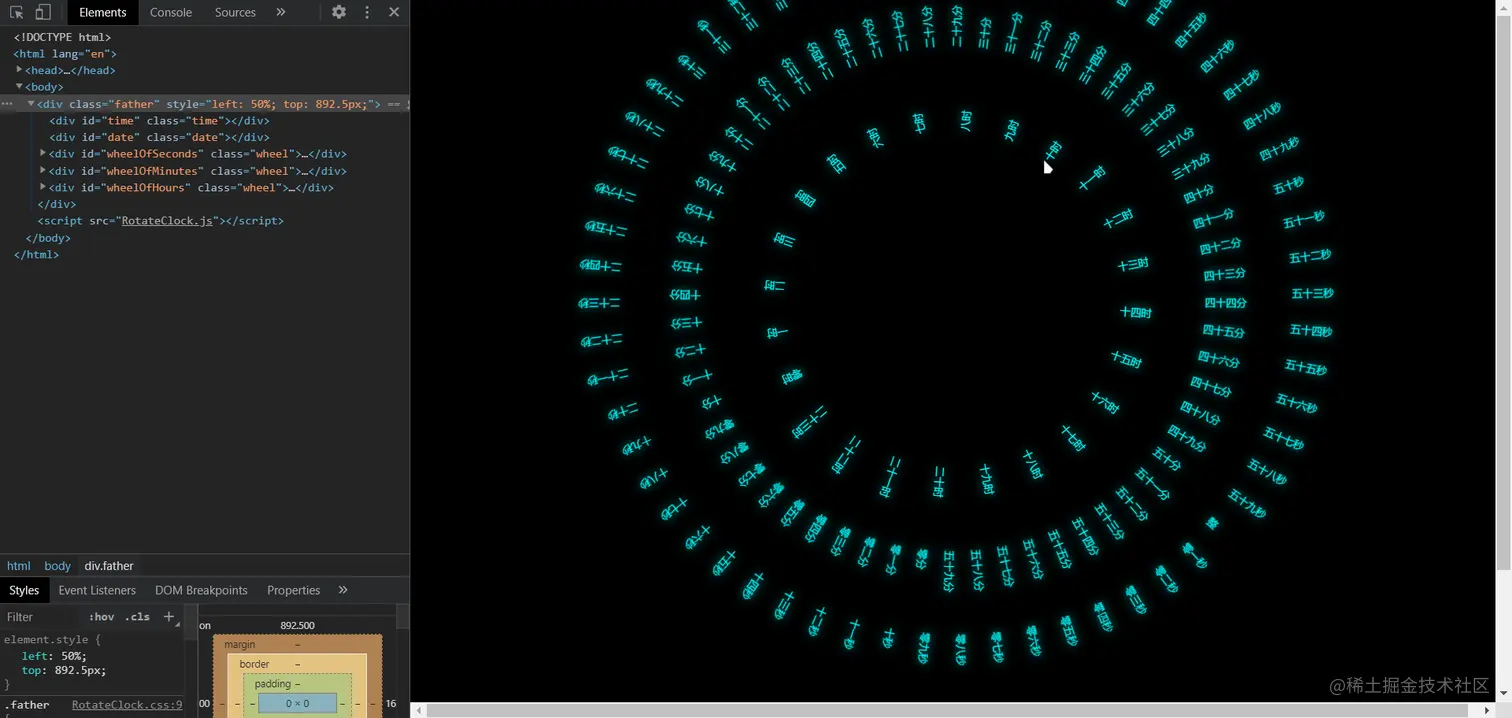This screenshot has width=1512, height=718.
Task: Click the 五十秒 second label on clock
Action: pyautogui.click(x=1288, y=185)
